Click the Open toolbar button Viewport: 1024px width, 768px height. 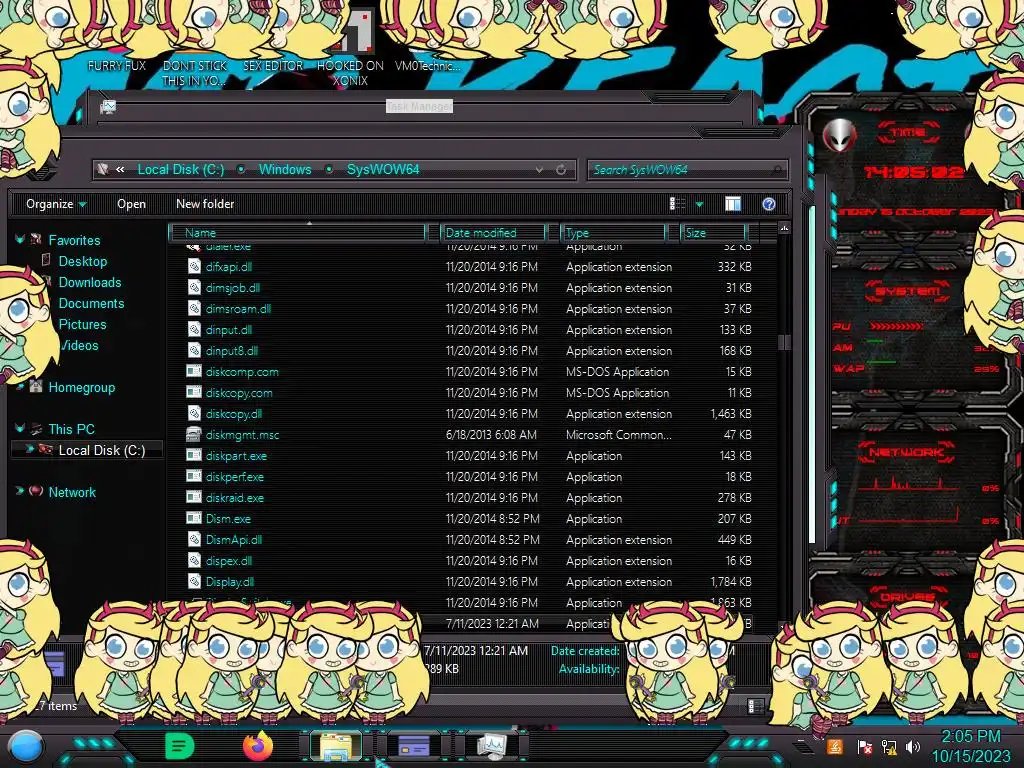click(x=131, y=204)
